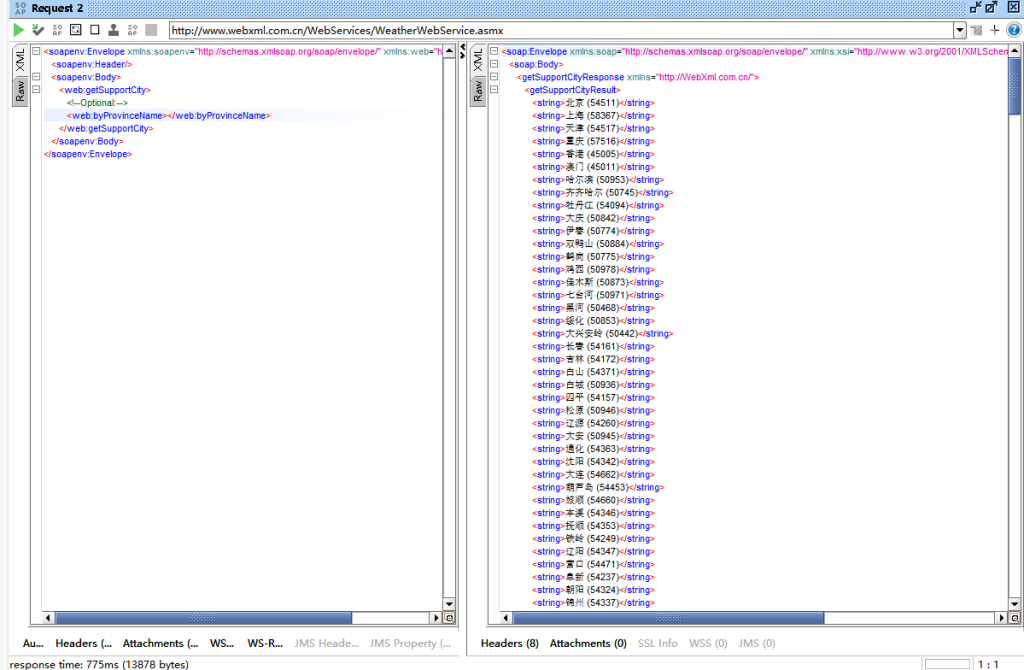Switch response editor to Raw view
Viewport: 1024px width, 670px height.
(x=477, y=92)
